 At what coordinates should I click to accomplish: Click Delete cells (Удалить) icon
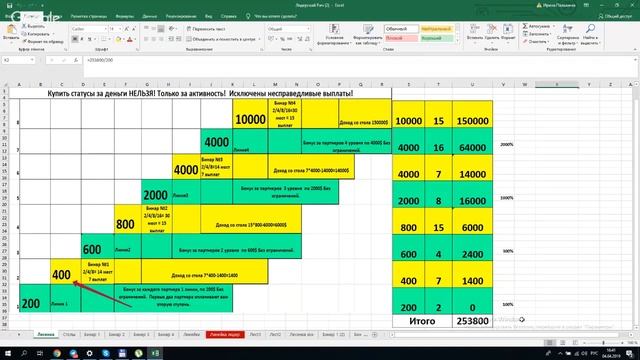click(492, 29)
